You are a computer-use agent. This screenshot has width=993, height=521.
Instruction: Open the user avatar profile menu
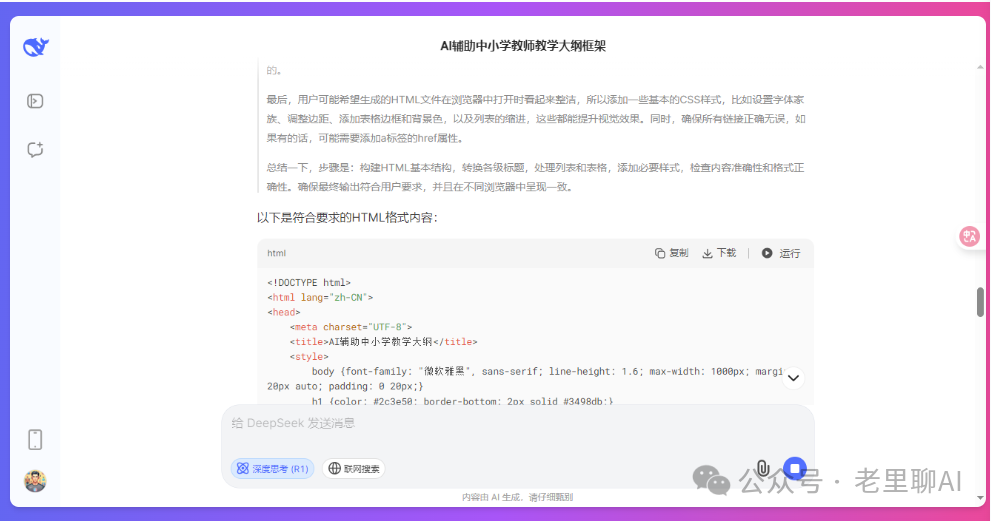[x=35, y=481]
